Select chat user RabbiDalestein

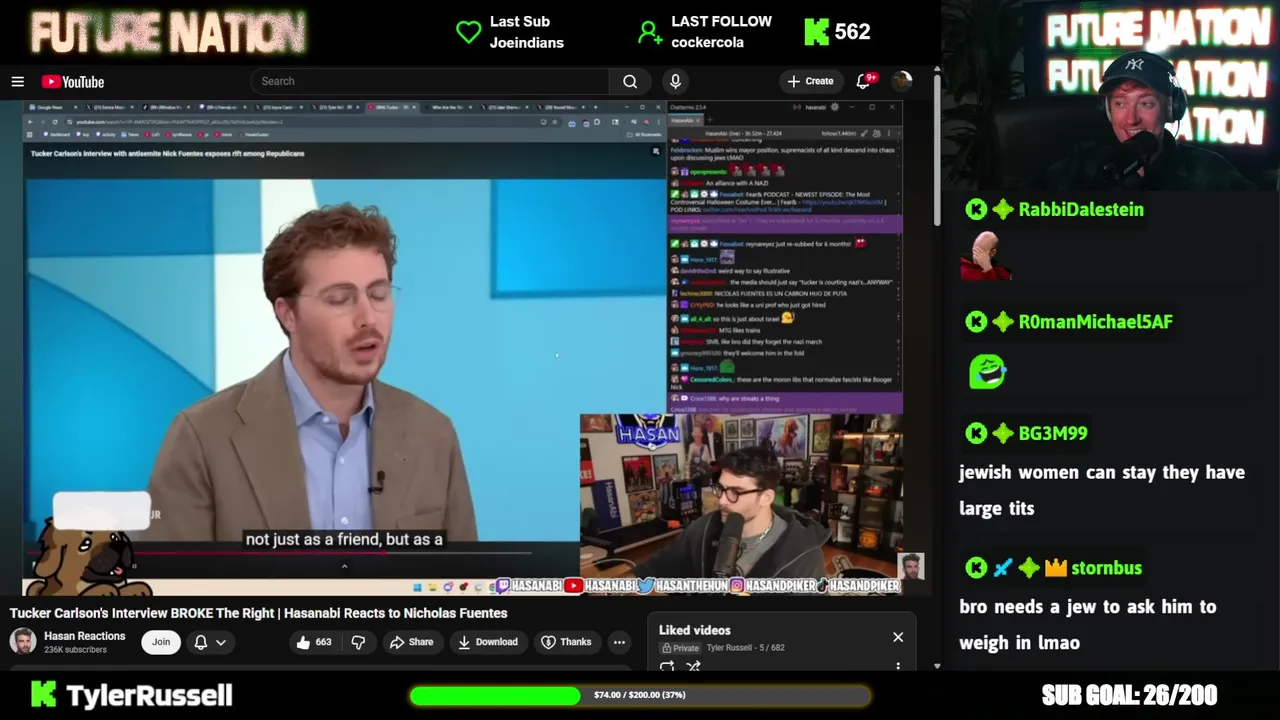click(1081, 209)
